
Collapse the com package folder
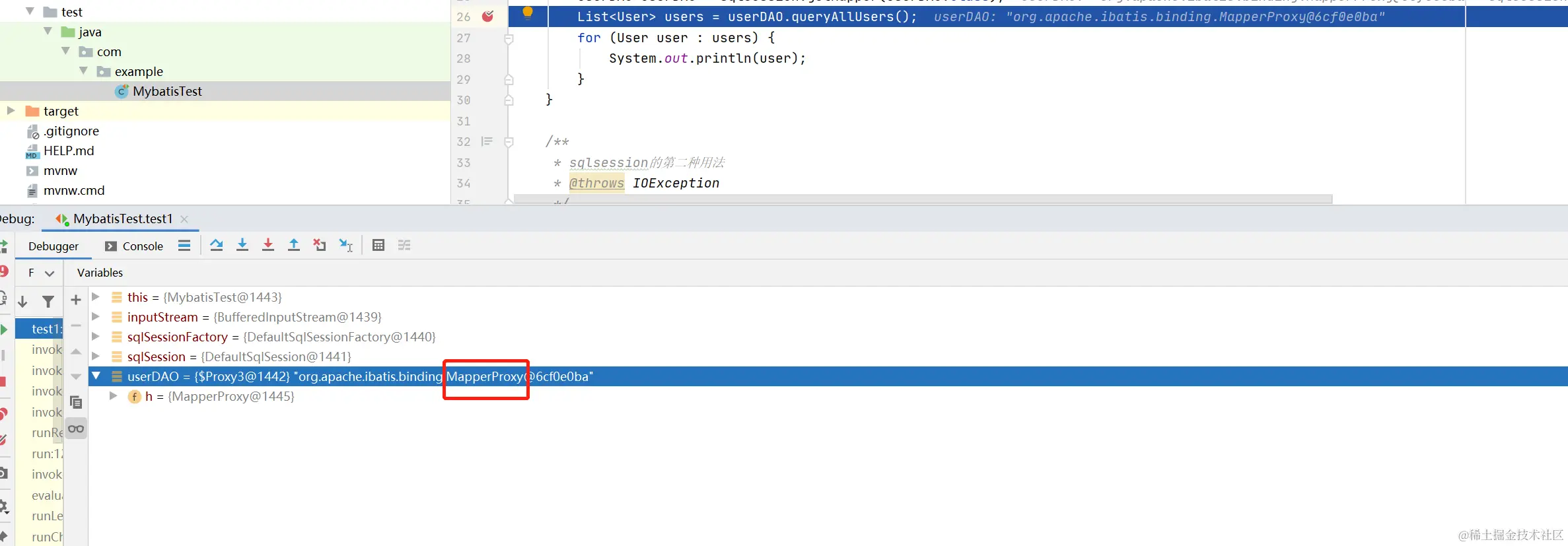coord(65,51)
